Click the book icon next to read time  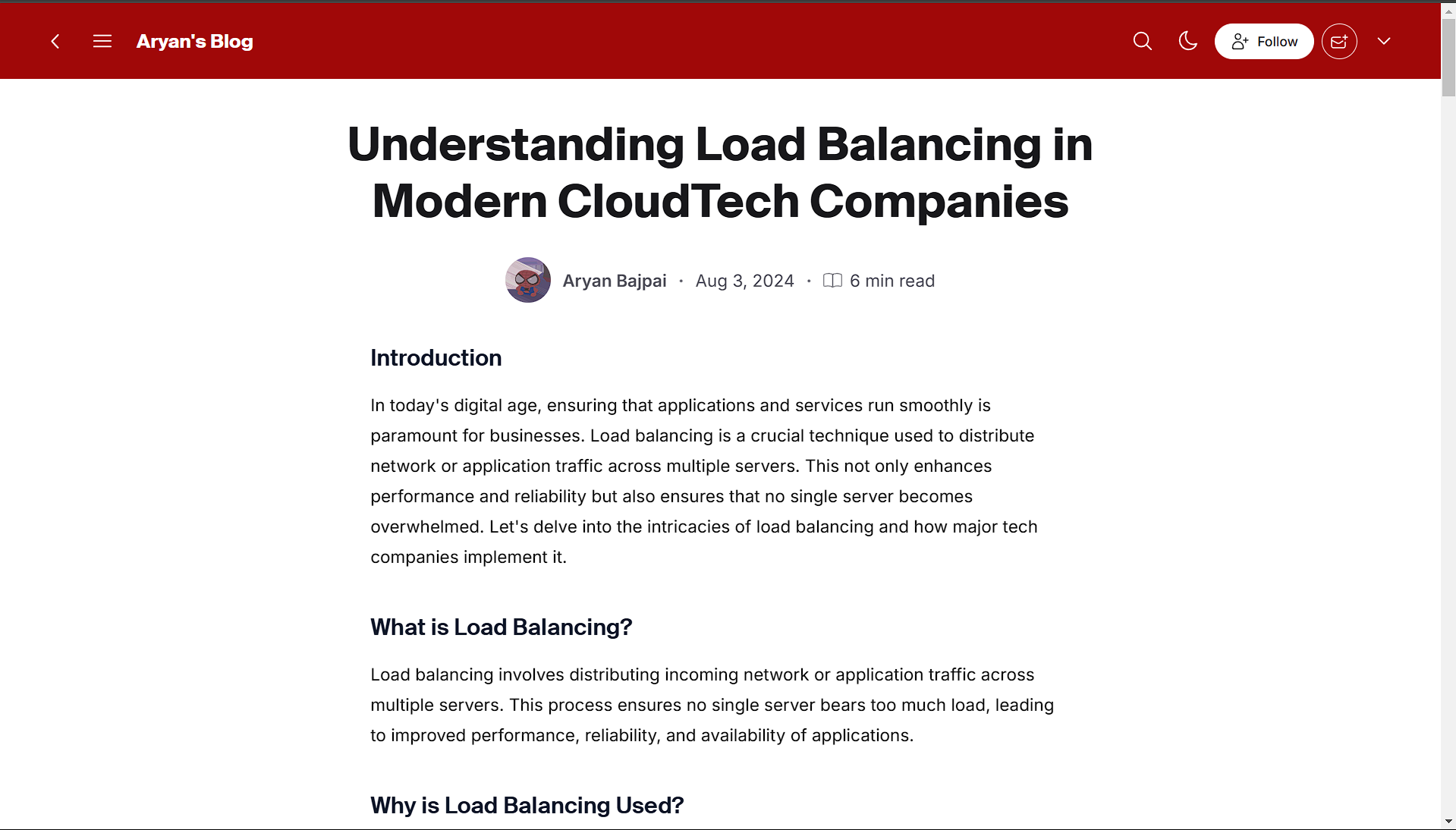click(832, 280)
